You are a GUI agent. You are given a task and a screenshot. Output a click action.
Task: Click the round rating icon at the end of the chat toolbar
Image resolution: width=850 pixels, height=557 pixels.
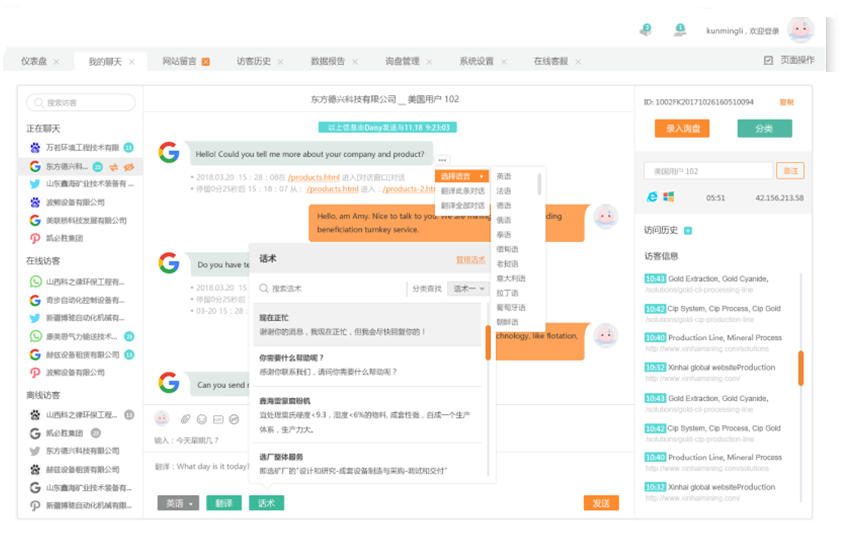(234, 419)
